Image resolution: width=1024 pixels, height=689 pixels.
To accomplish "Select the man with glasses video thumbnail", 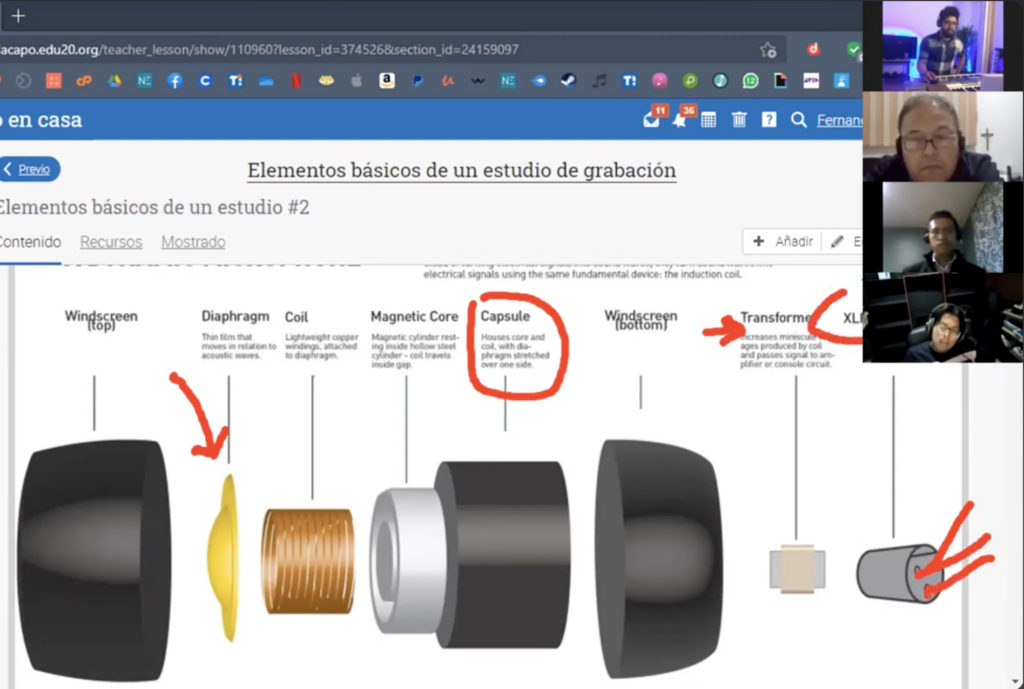I will click(942, 136).
